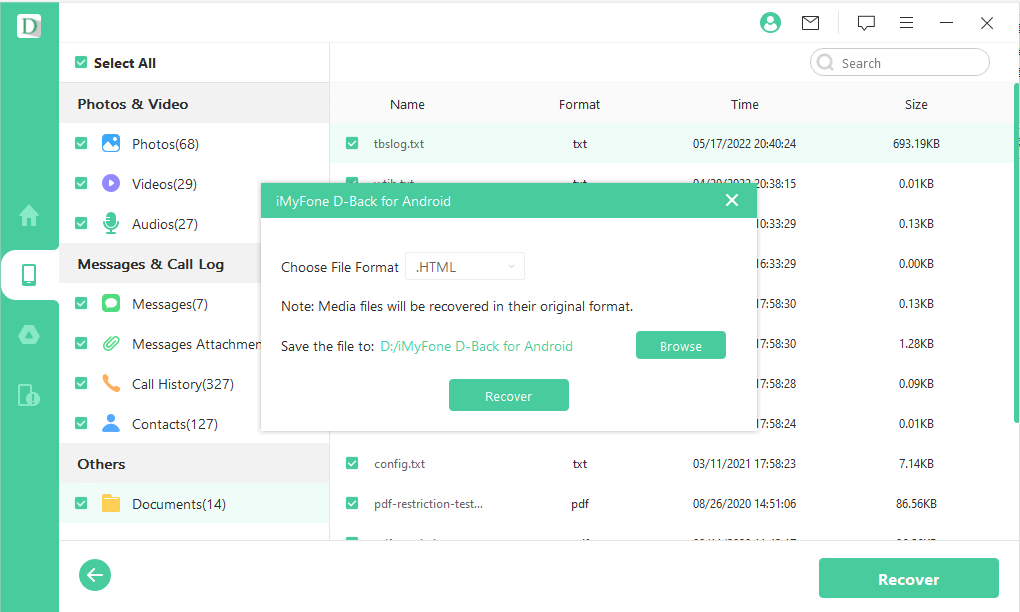Click the green back arrow button

click(x=95, y=574)
